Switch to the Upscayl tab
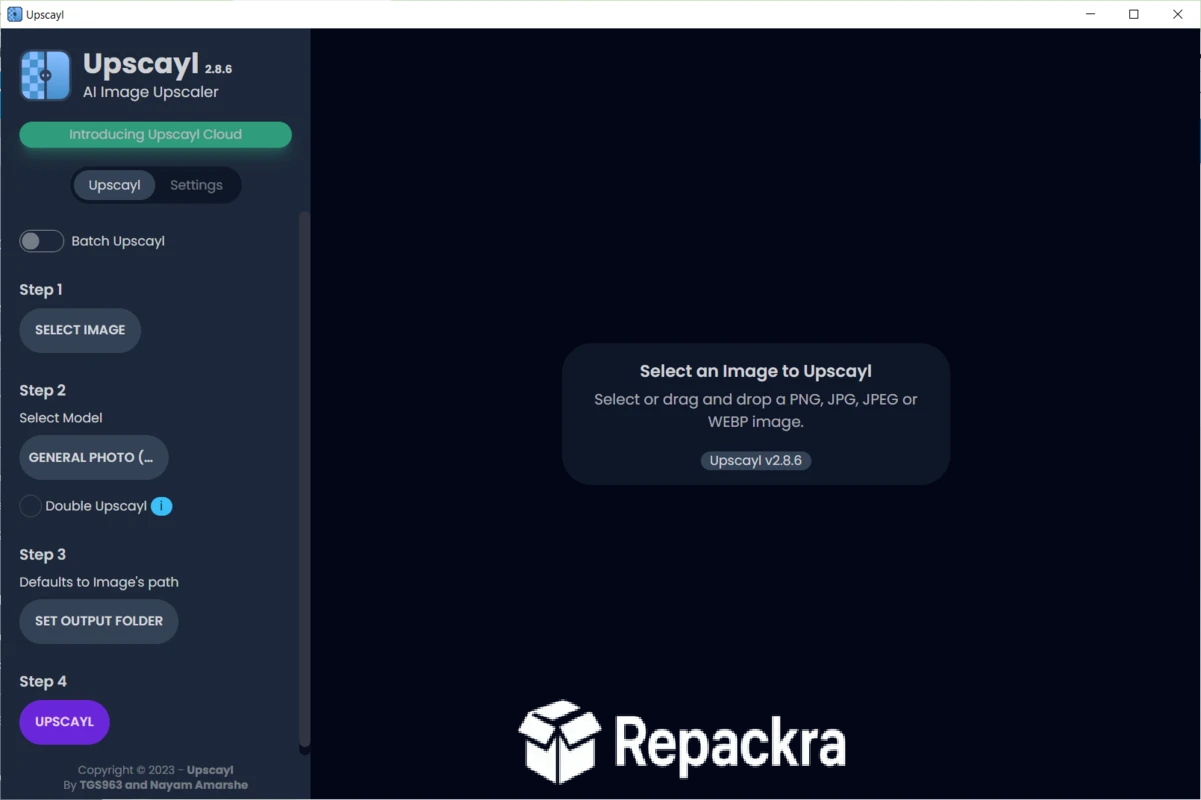1201x800 pixels. point(114,185)
